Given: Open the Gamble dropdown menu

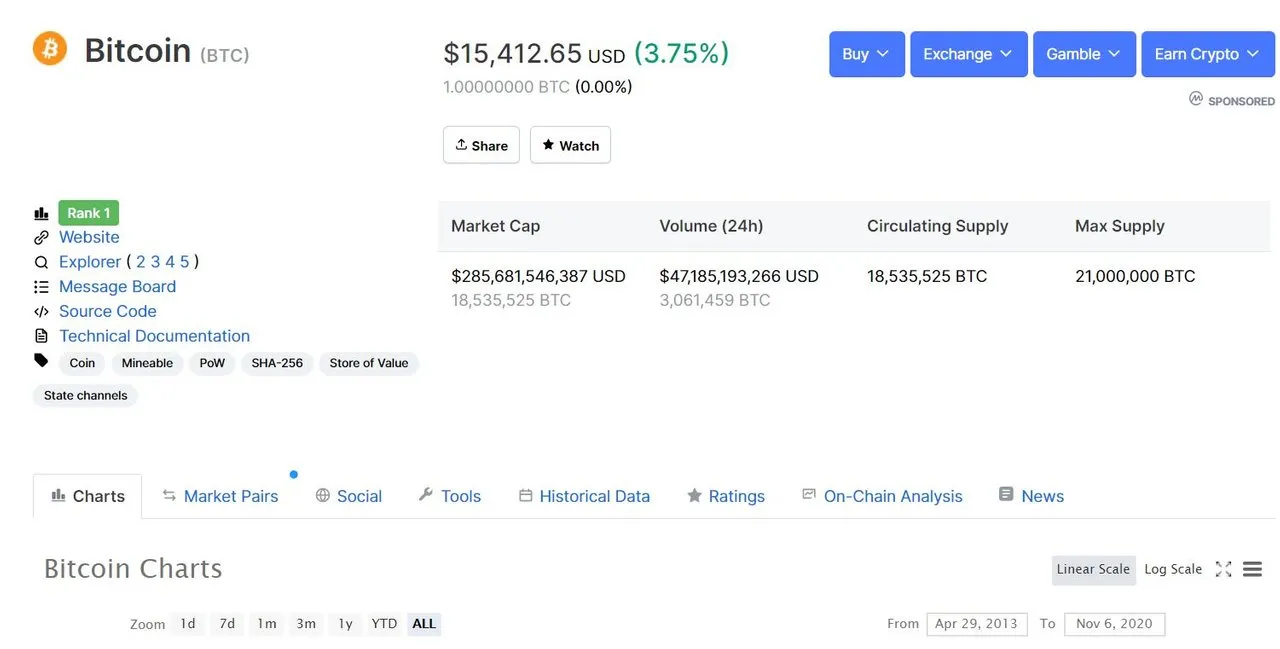Looking at the screenshot, I should (x=1084, y=54).
